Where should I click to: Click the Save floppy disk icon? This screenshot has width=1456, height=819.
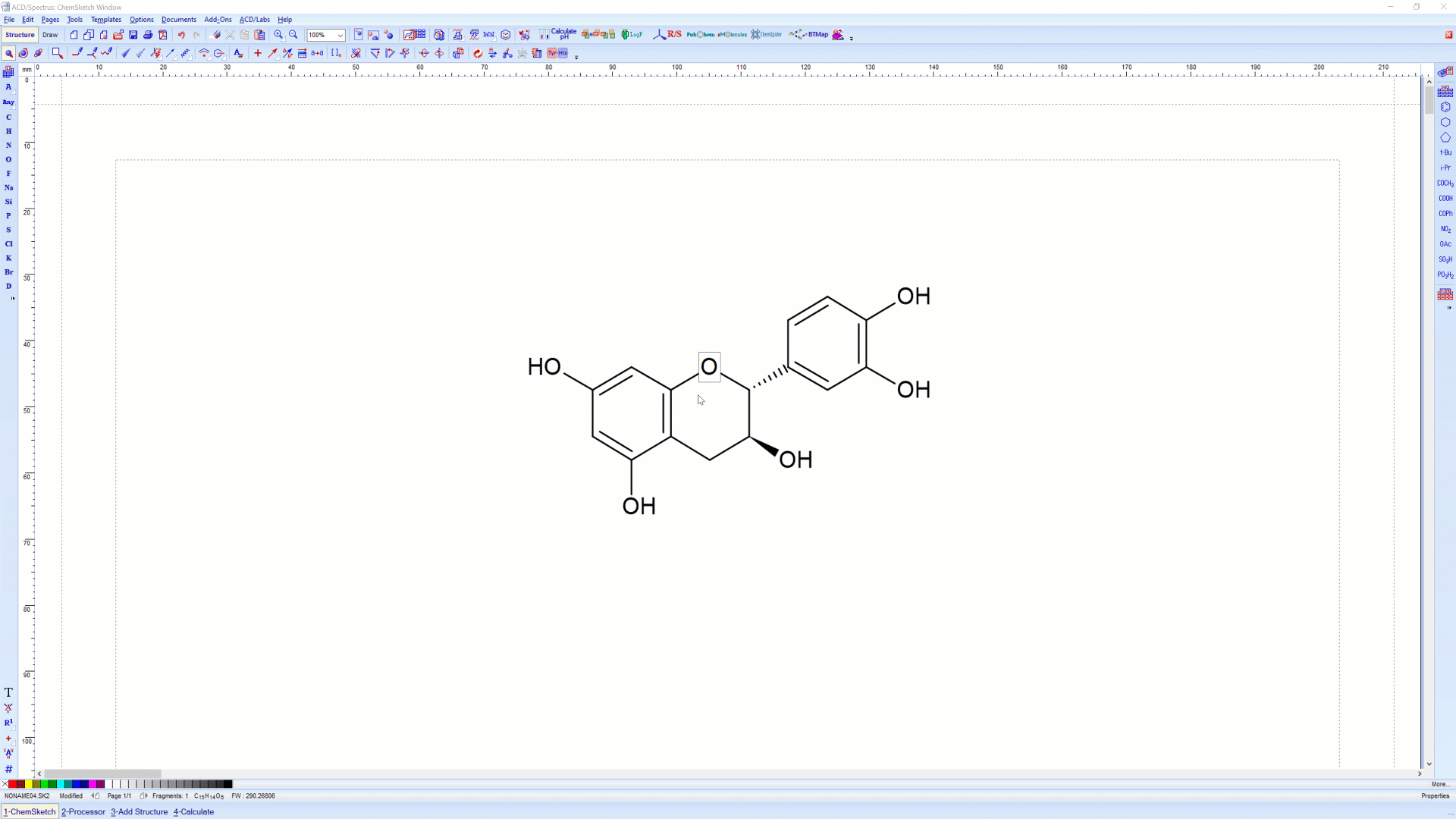tap(133, 35)
